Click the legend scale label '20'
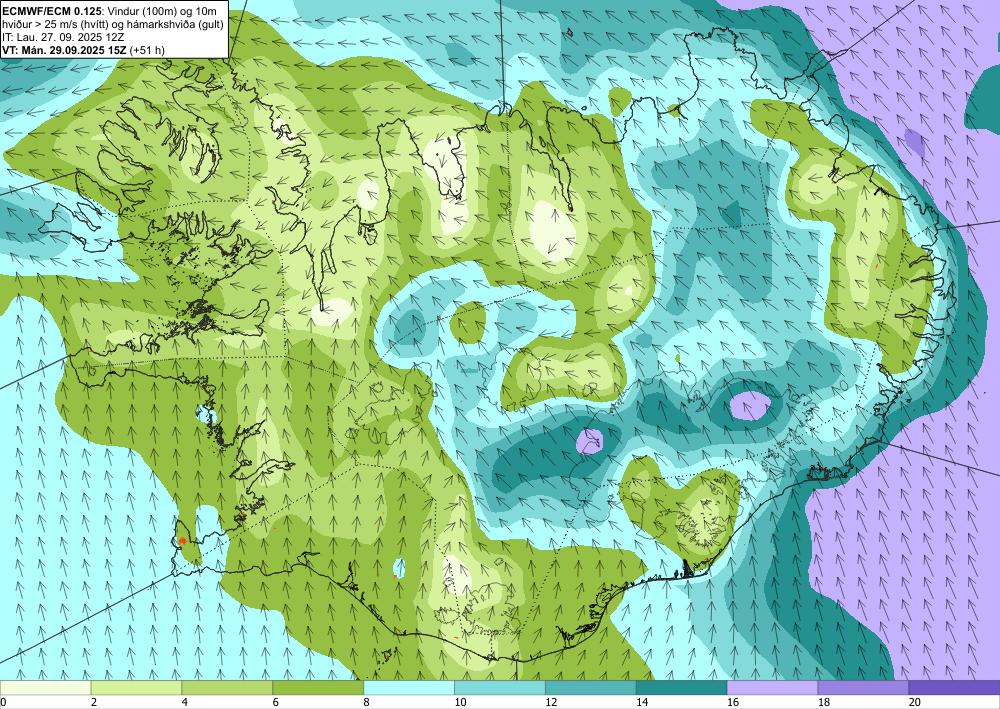This screenshot has height=709, width=1000. tap(915, 703)
